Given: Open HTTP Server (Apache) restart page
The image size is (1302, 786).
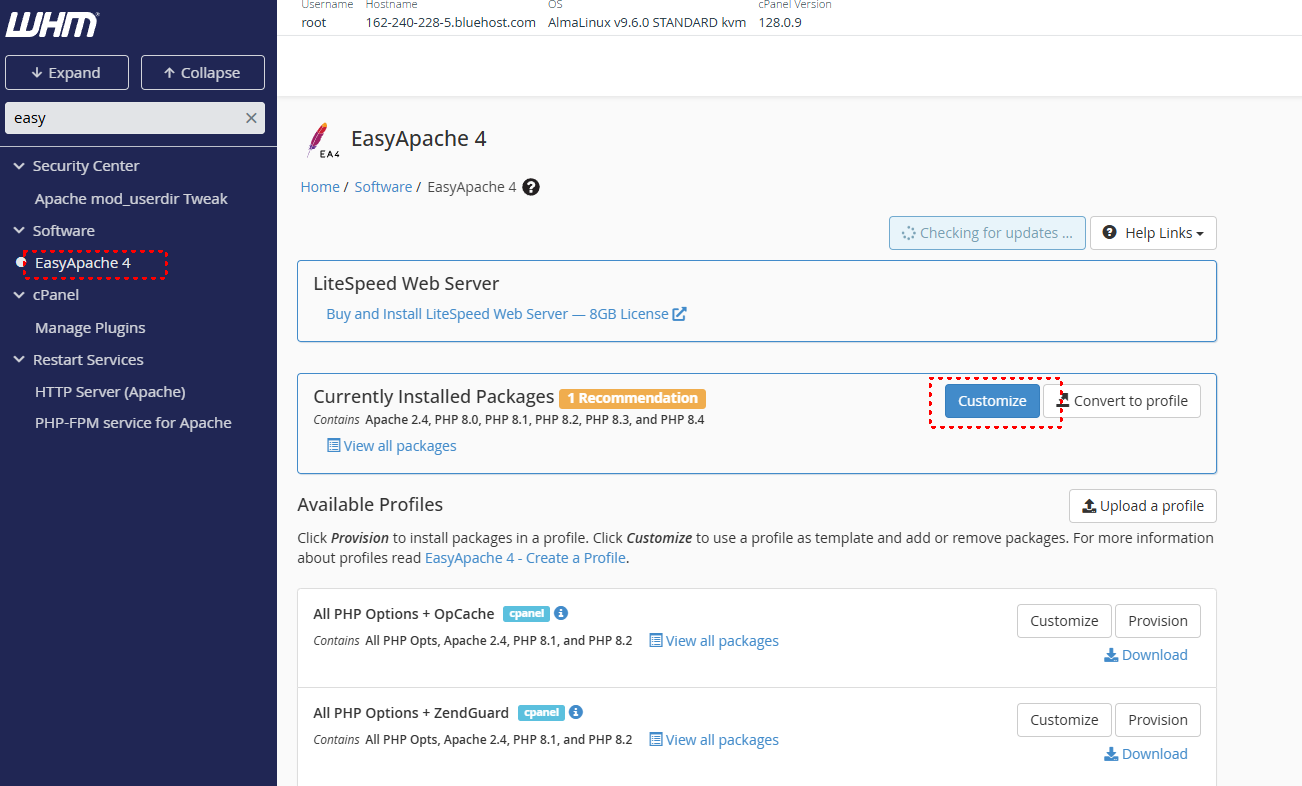Looking at the screenshot, I should pos(110,392).
